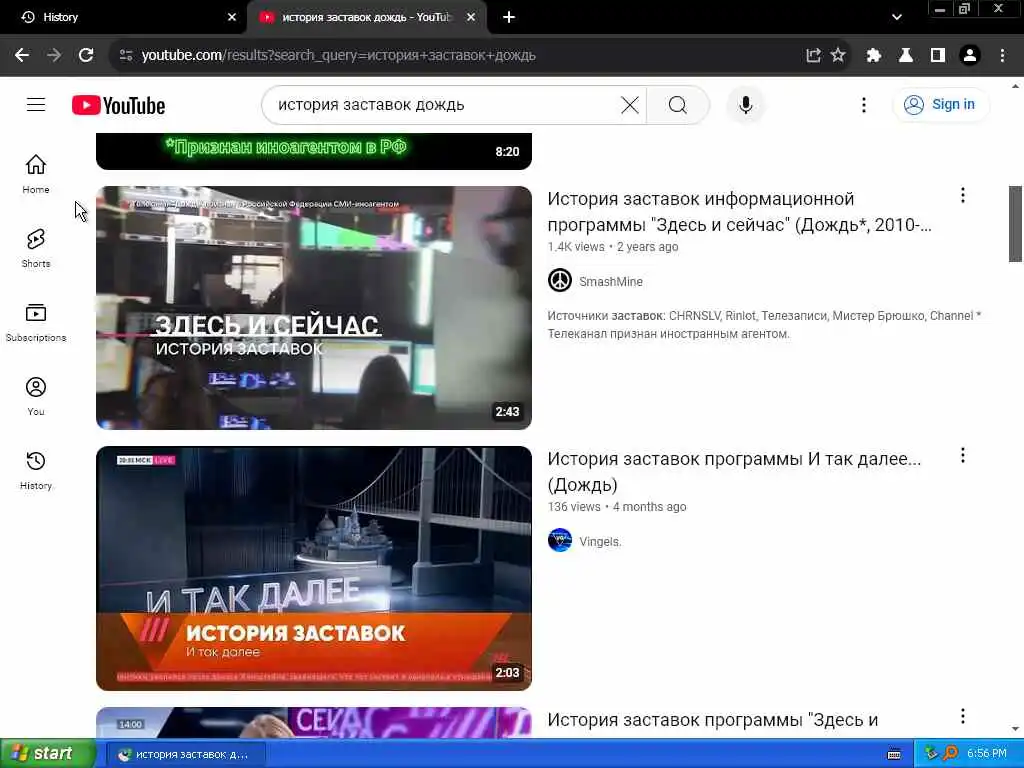Open the taskbar keyboard icon
Viewport: 1024px width, 768px height.
click(894, 754)
